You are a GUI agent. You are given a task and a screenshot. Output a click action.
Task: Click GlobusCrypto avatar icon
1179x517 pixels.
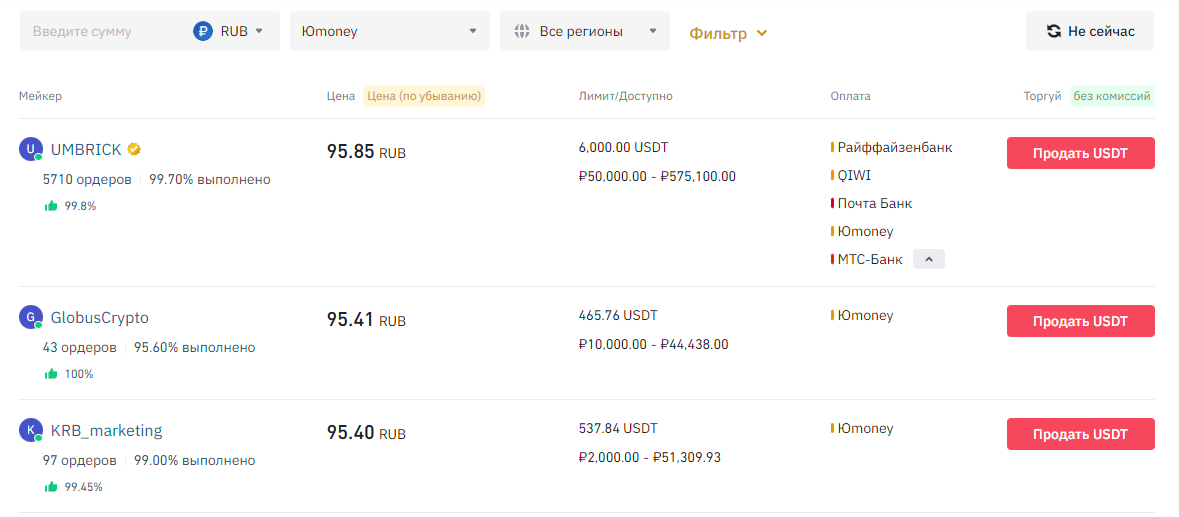[x=30, y=317]
